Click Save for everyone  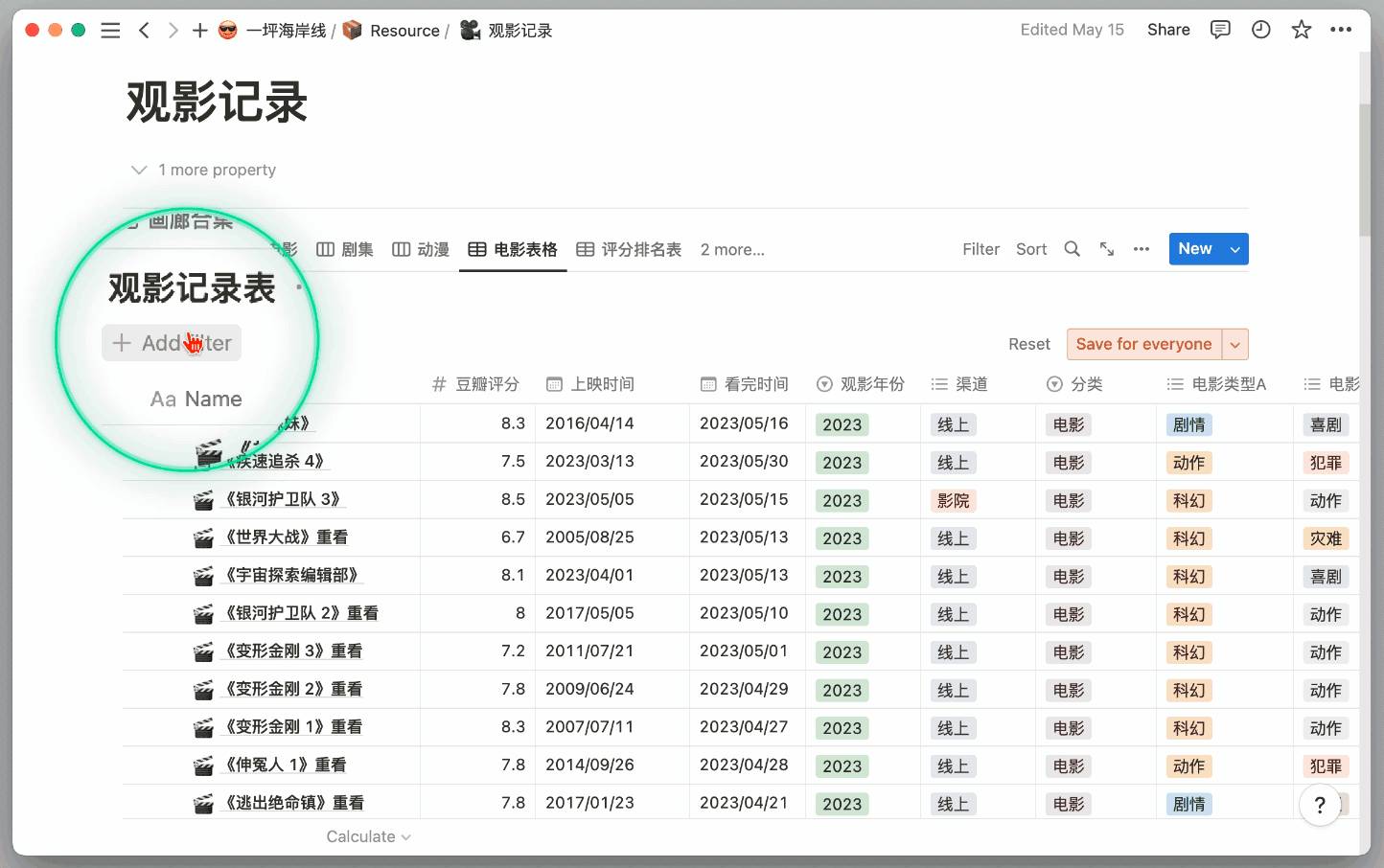(1143, 344)
